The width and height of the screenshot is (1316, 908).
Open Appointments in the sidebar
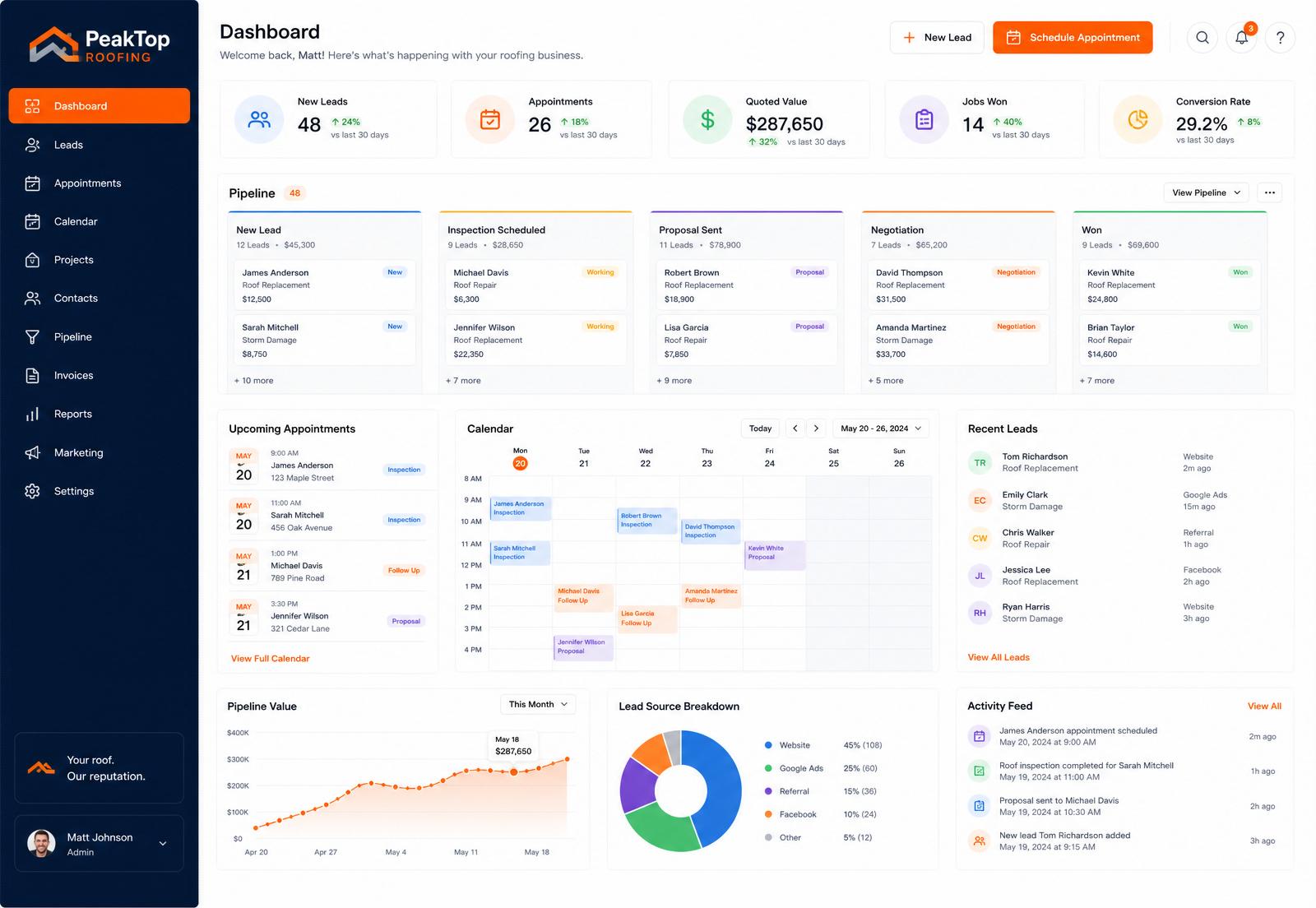click(x=100, y=183)
